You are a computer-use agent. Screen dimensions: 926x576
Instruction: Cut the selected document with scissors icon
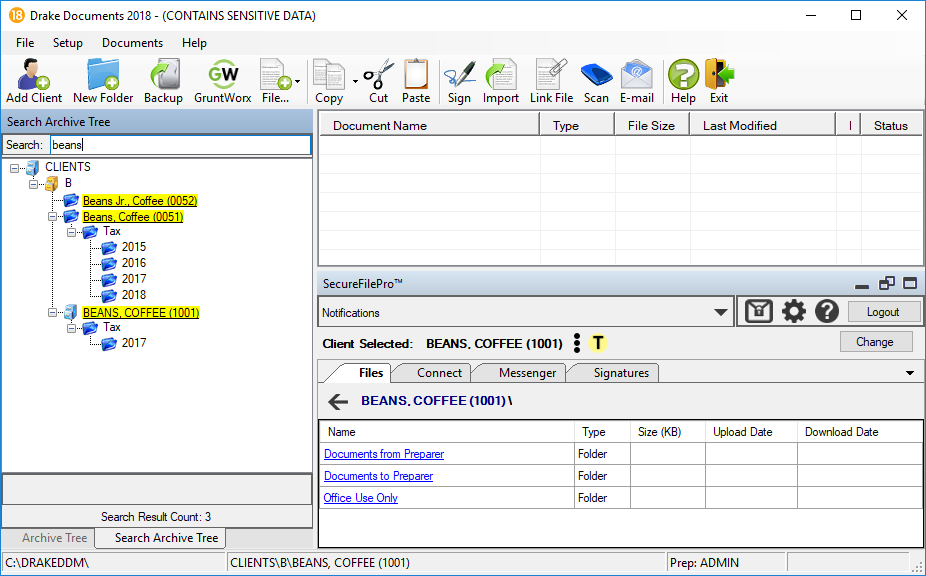coord(379,81)
